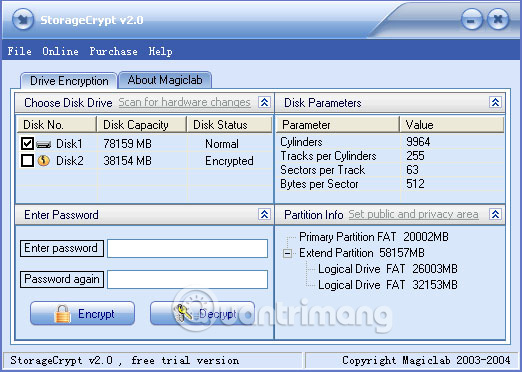
Task: Click the 78159 MB capacity cell
Action: tap(127, 144)
